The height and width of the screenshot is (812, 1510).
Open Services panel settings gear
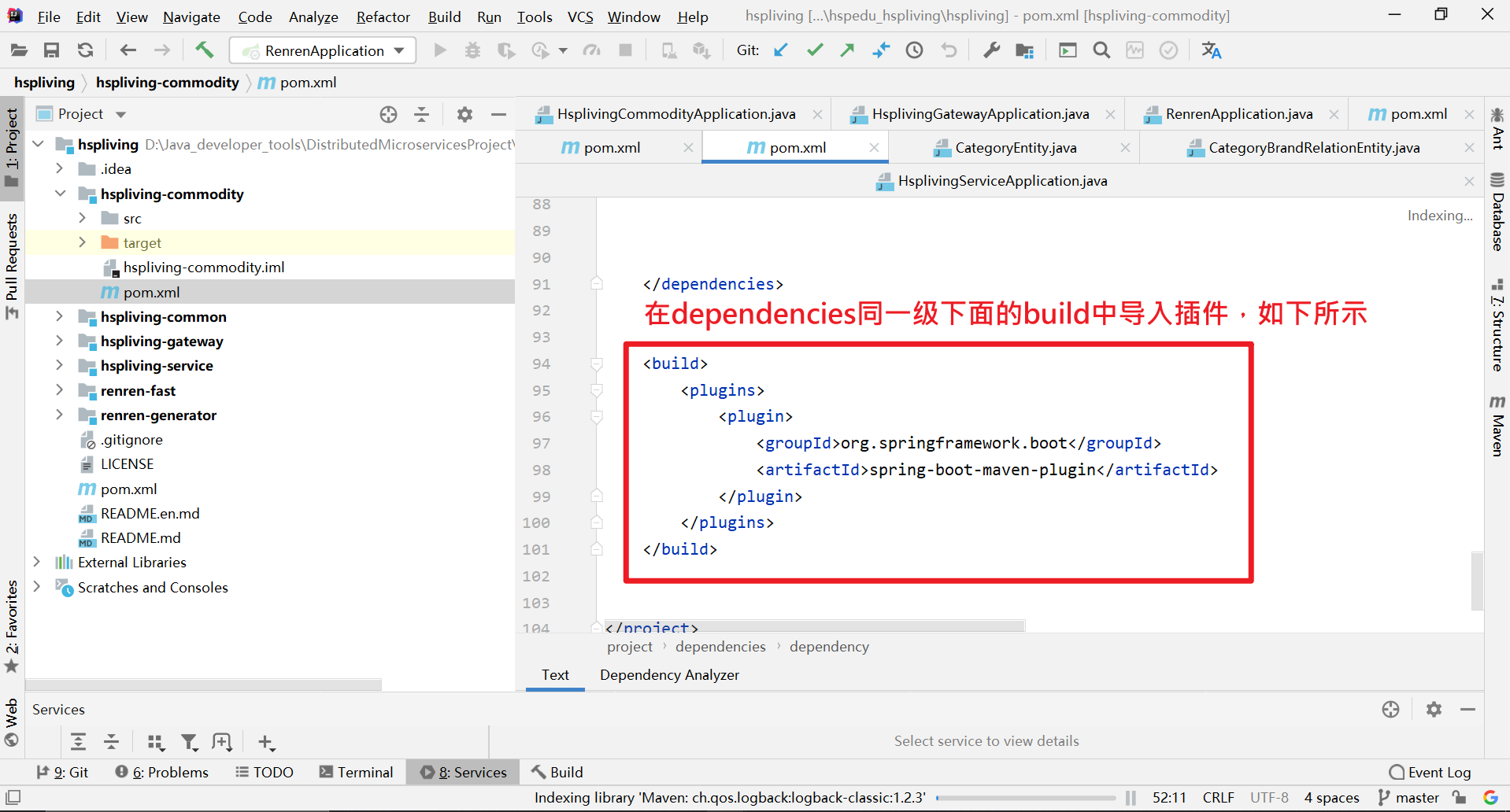[1434, 709]
